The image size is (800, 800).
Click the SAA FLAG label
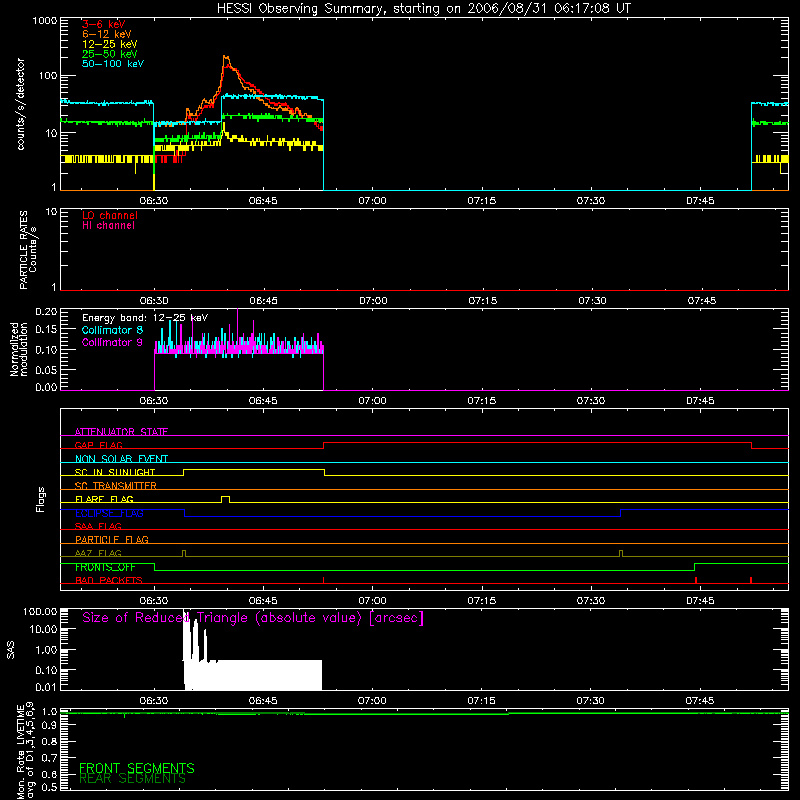click(x=98, y=526)
